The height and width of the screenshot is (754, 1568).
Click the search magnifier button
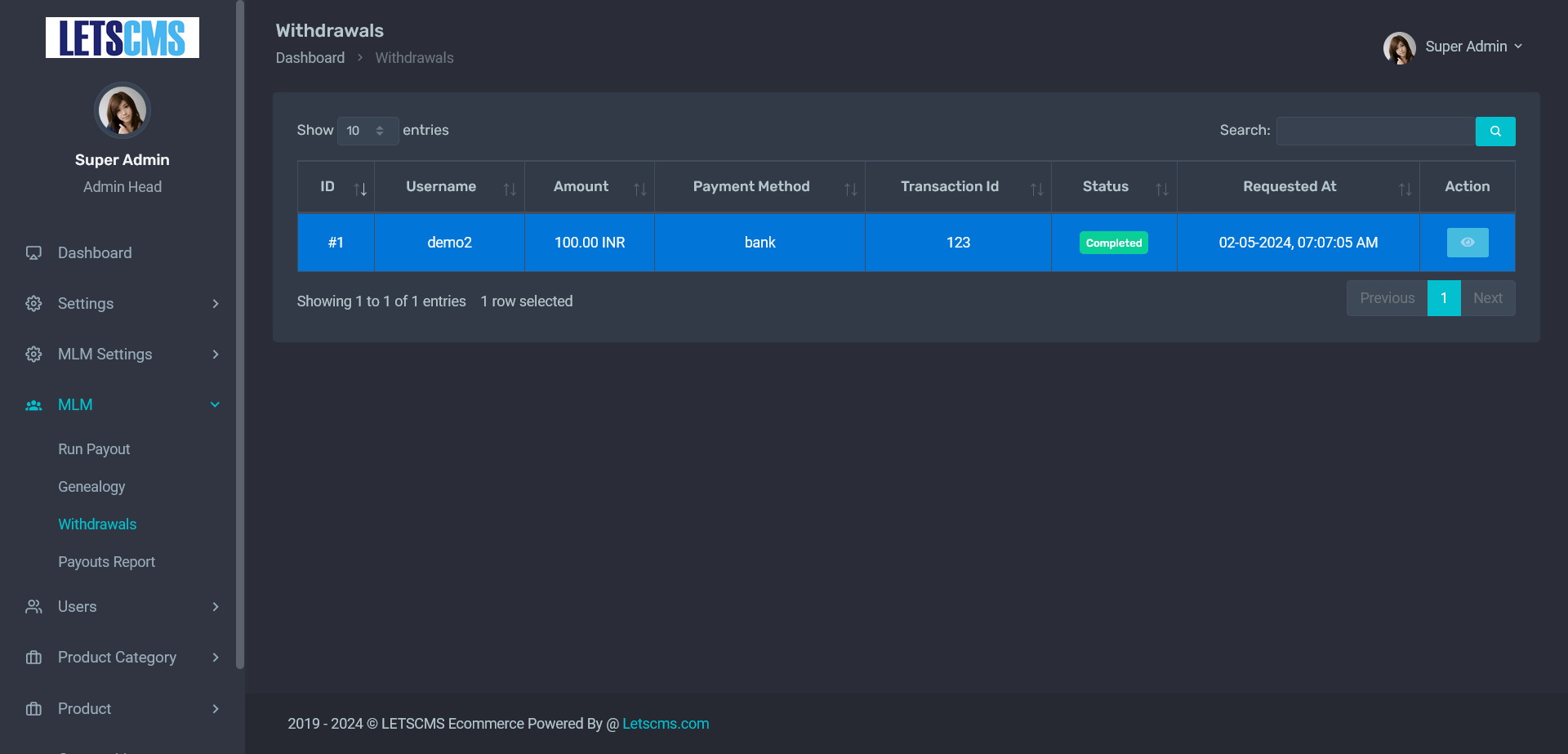tap(1495, 132)
